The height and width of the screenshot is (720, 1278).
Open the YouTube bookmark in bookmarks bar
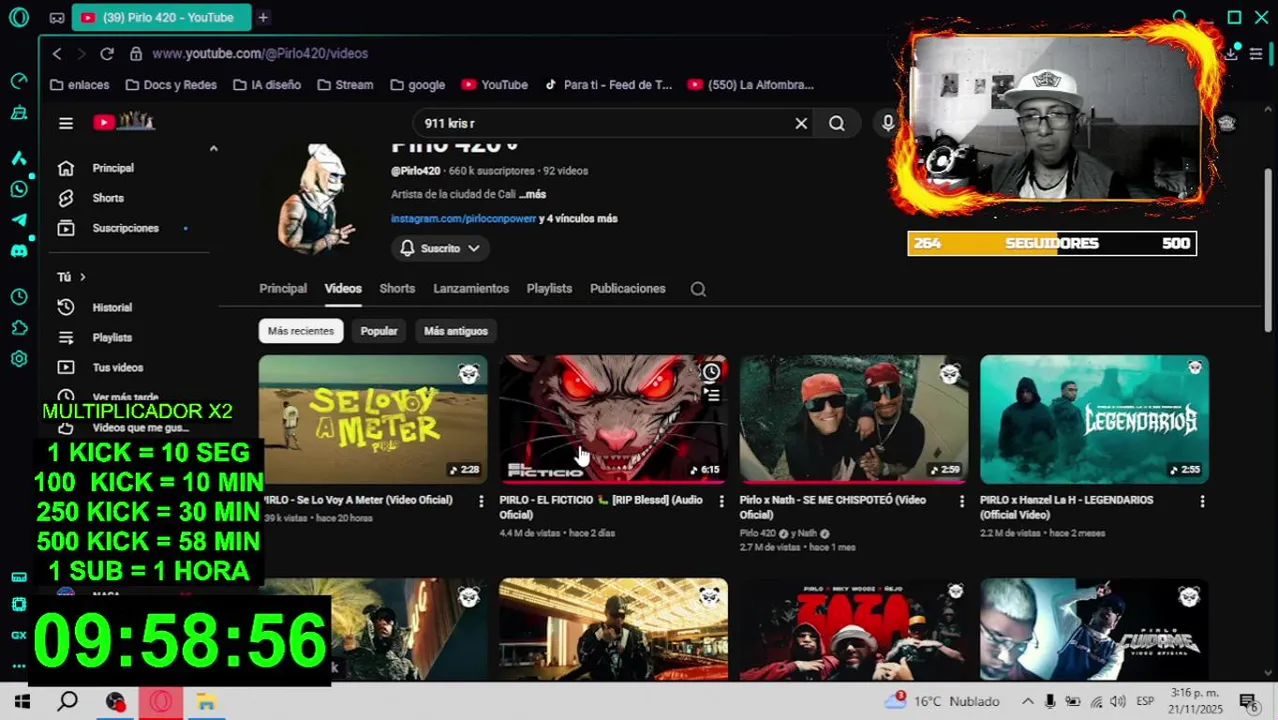494,85
